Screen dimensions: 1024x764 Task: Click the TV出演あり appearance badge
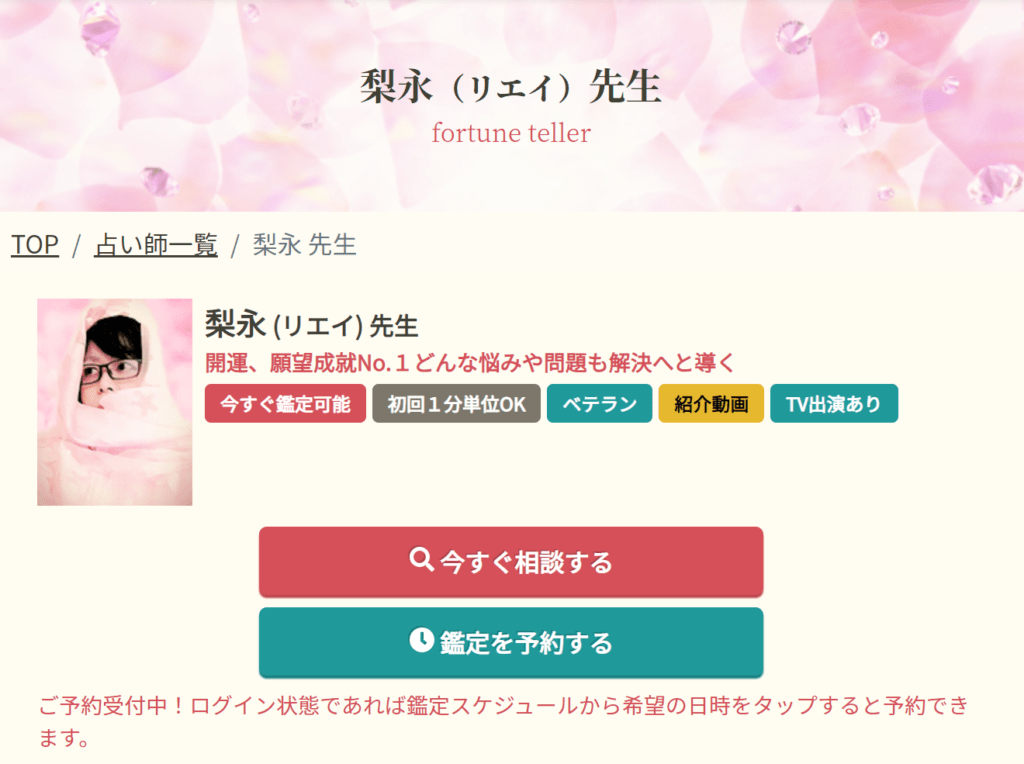coord(834,403)
